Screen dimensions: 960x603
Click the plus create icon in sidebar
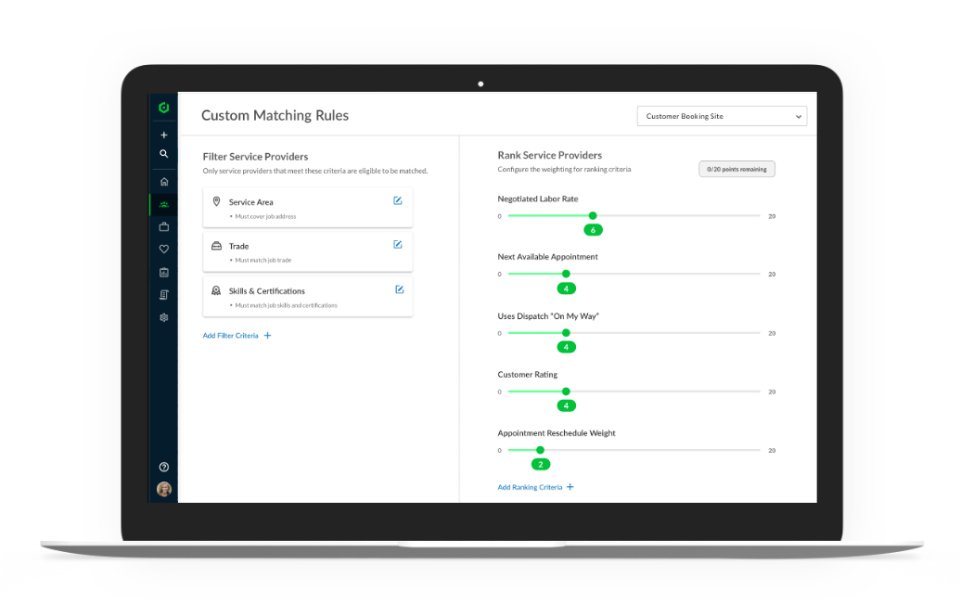coord(163,135)
